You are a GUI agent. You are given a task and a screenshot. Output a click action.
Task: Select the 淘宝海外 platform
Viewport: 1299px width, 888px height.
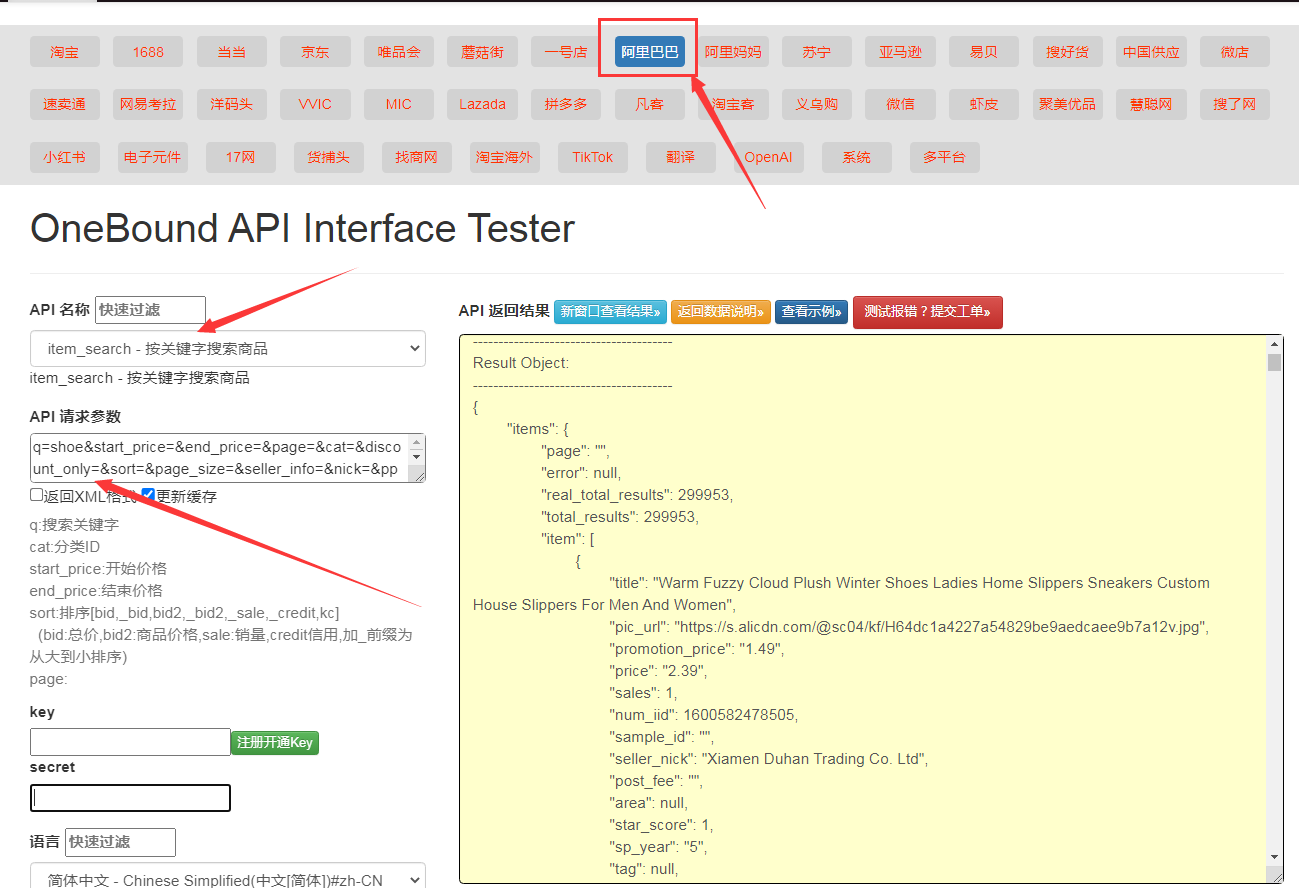pyautogui.click(x=505, y=157)
